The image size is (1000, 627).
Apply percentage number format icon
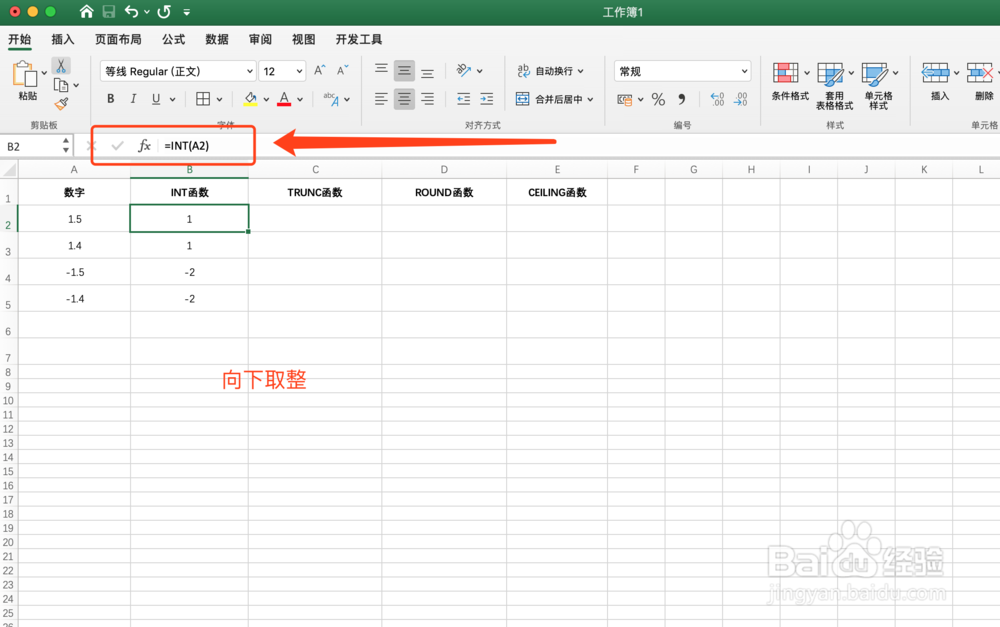coord(659,97)
